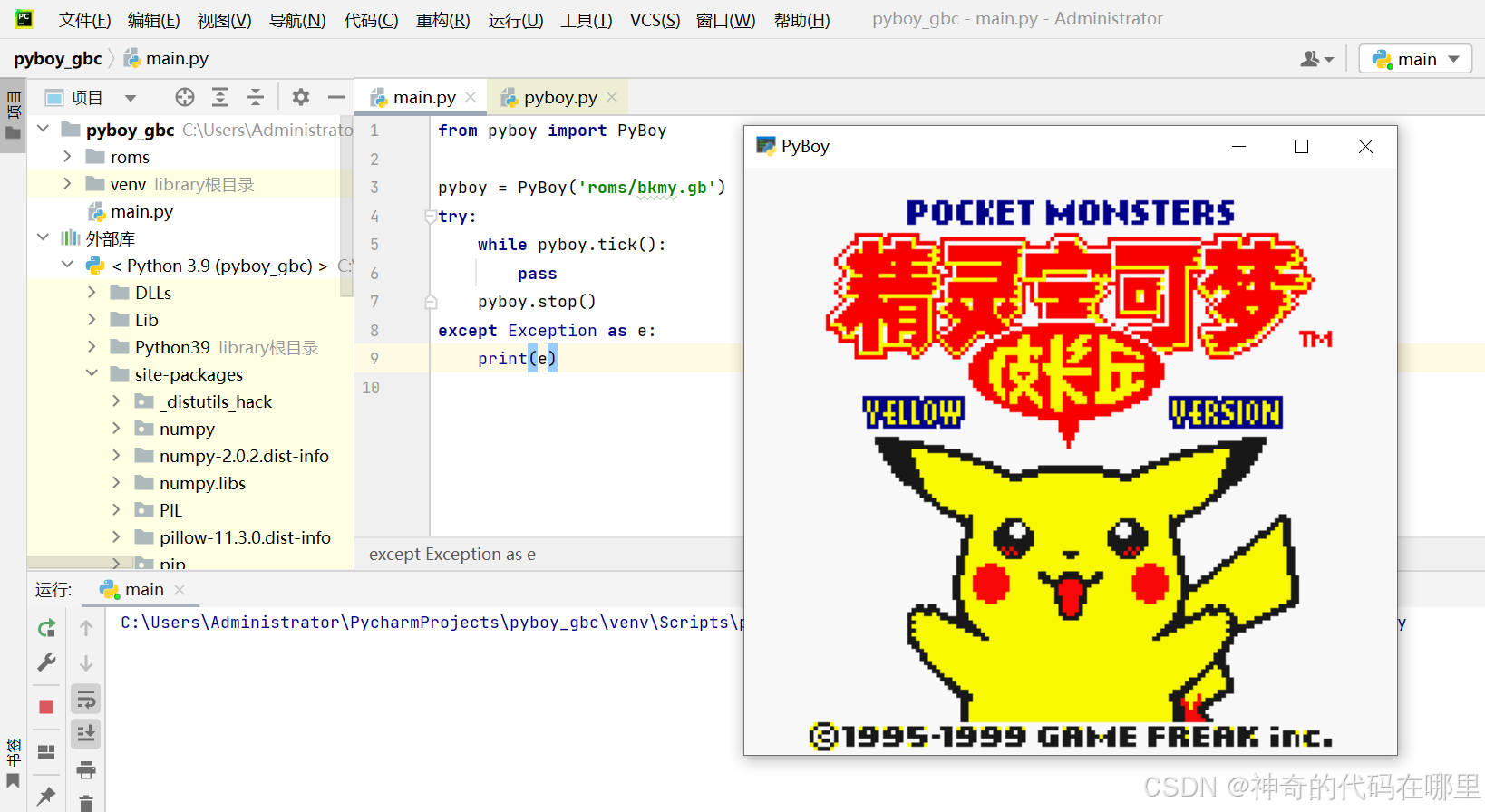Open the 视图(V) menu
The width and height of the screenshot is (1485, 812).
pos(224,20)
